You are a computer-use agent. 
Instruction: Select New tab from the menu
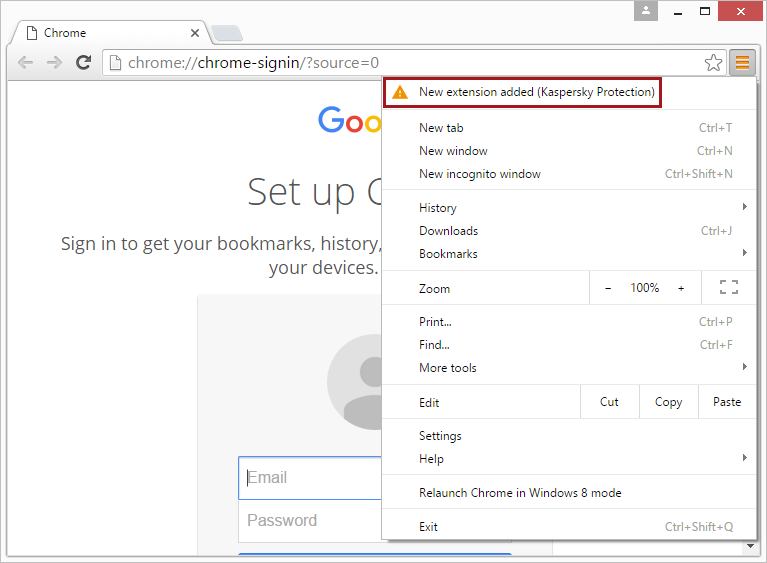click(568, 128)
